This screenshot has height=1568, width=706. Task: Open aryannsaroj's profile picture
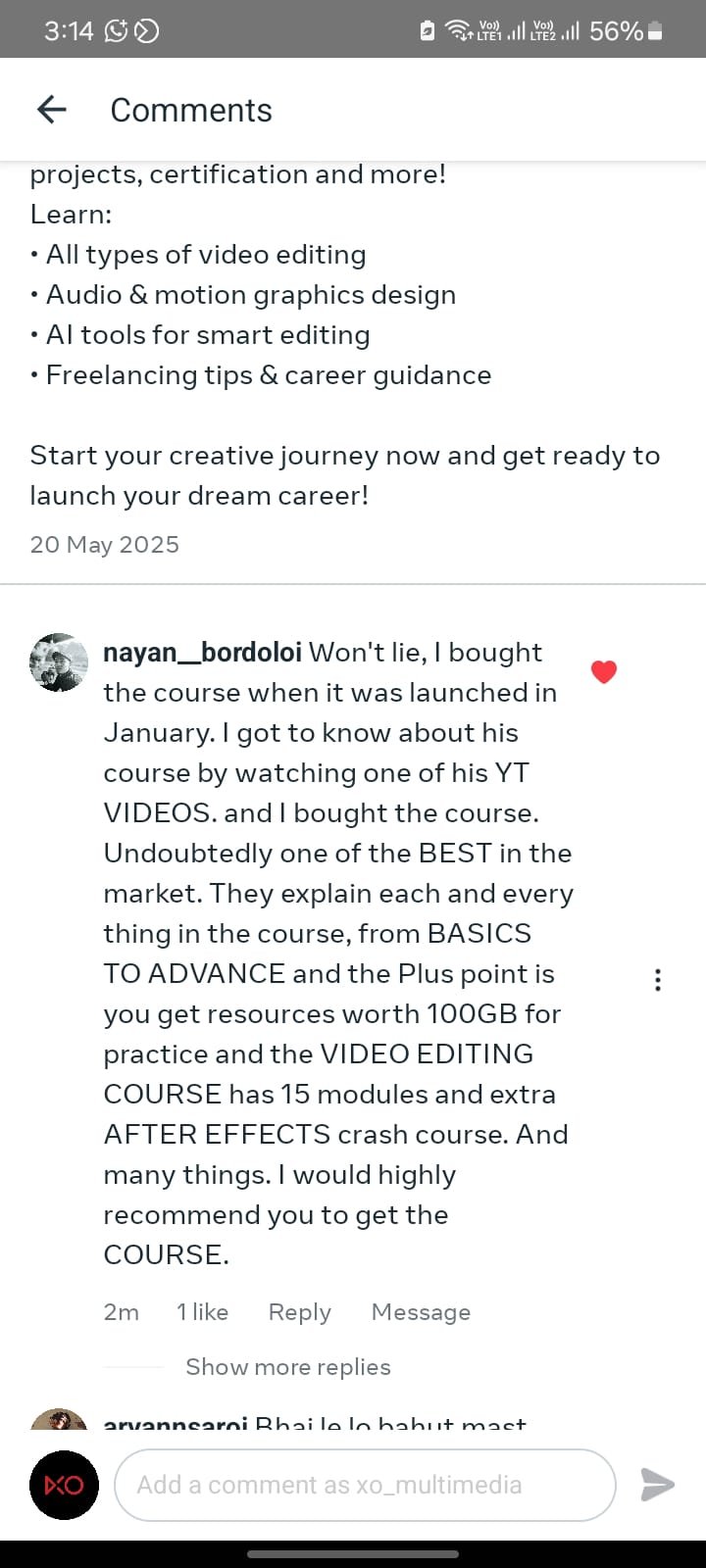[x=59, y=1419]
